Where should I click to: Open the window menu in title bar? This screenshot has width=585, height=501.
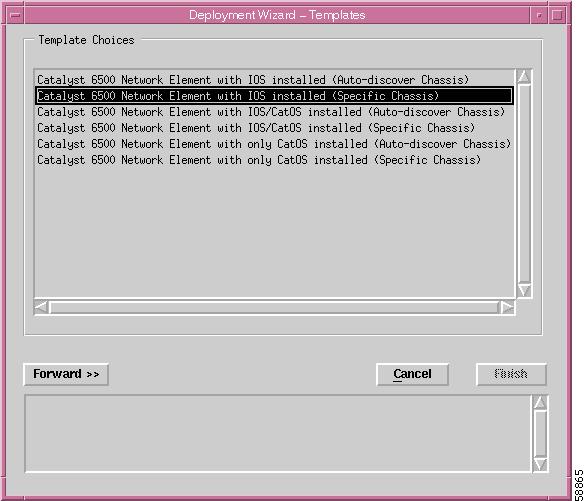coord(15,15)
